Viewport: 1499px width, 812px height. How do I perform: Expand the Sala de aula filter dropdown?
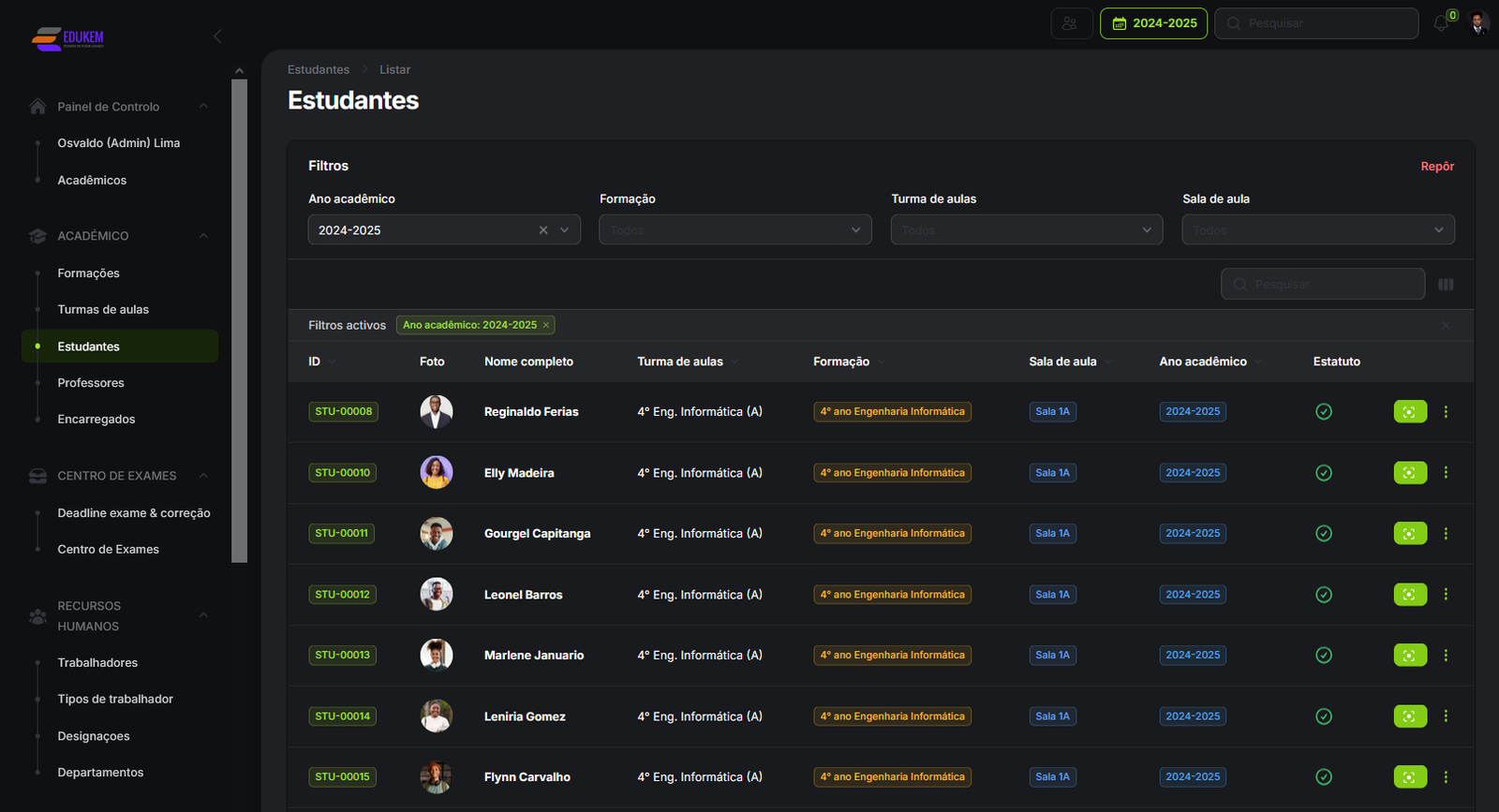tap(1317, 230)
